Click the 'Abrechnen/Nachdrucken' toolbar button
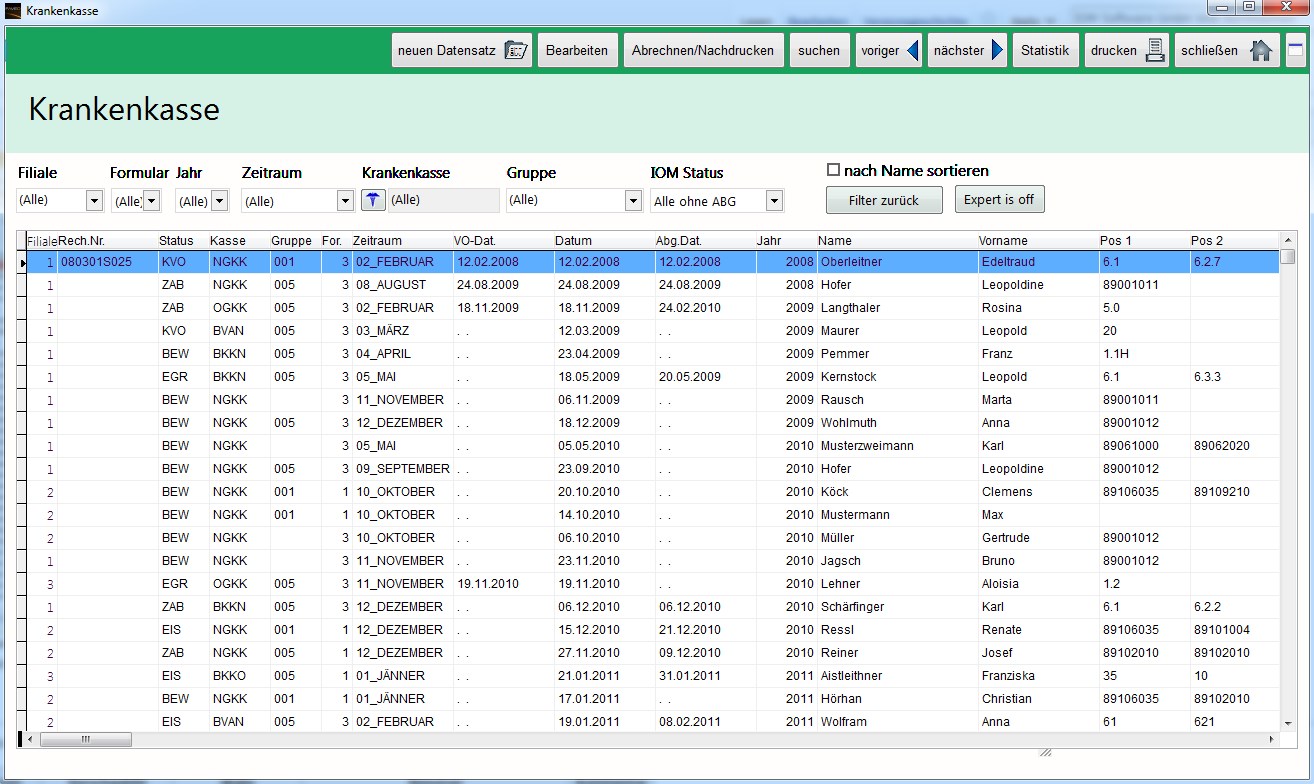 703,51
